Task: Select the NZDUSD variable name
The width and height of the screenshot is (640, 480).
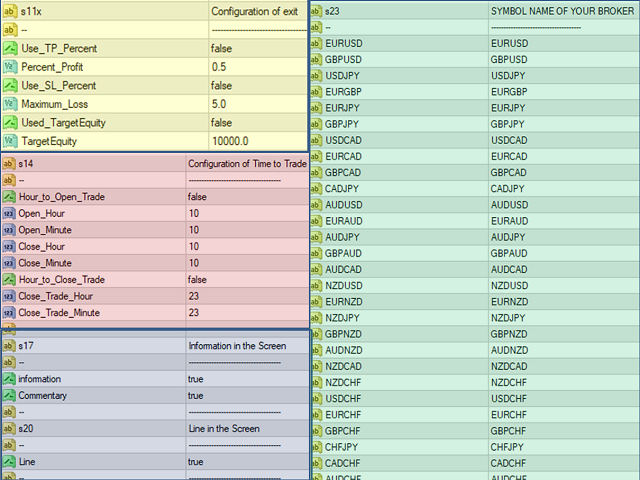Action: (x=344, y=286)
